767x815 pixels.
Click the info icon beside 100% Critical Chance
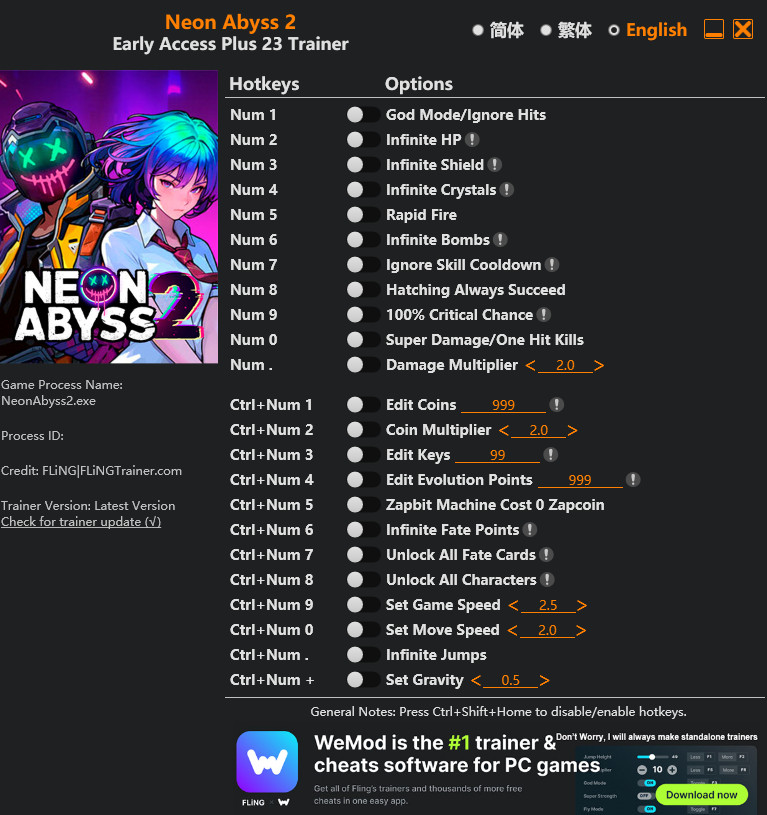pyautogui.click(x=544, y=315)
